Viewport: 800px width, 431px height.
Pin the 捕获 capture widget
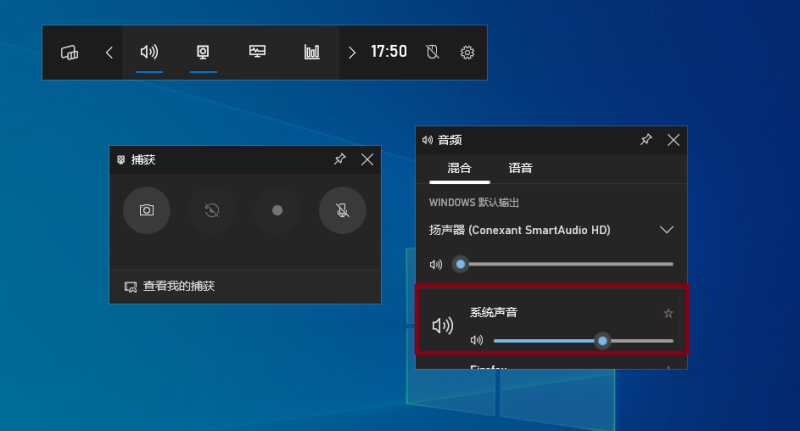(x=340, y=159)
